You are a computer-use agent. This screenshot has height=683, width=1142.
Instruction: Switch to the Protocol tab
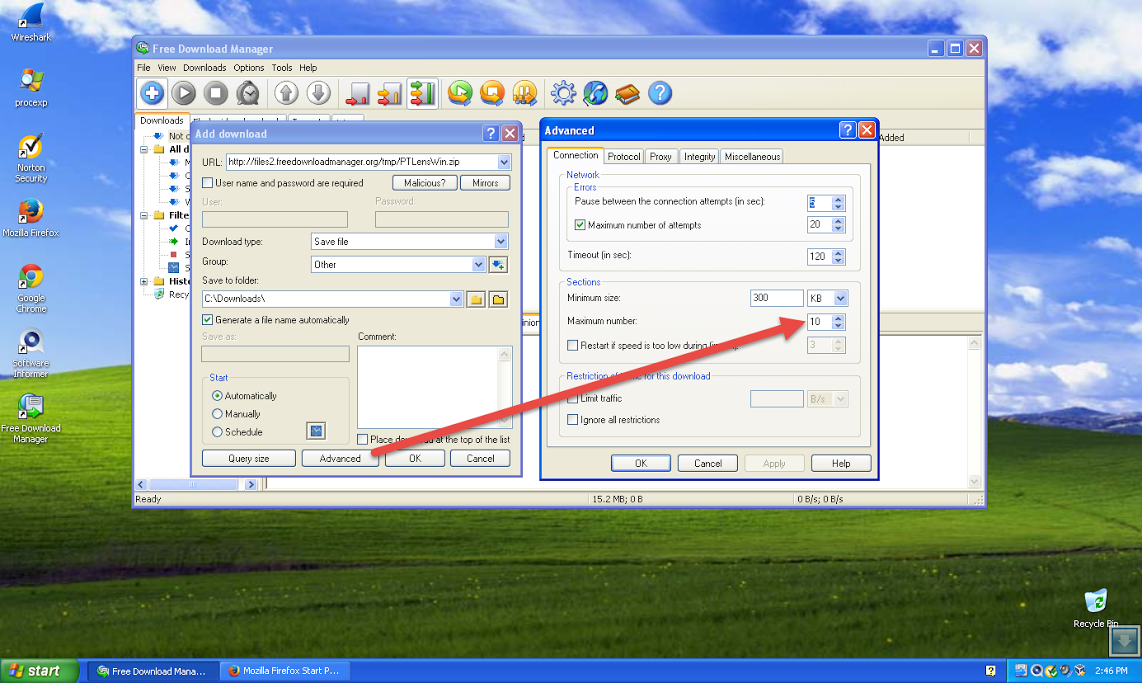pos(623,157)
